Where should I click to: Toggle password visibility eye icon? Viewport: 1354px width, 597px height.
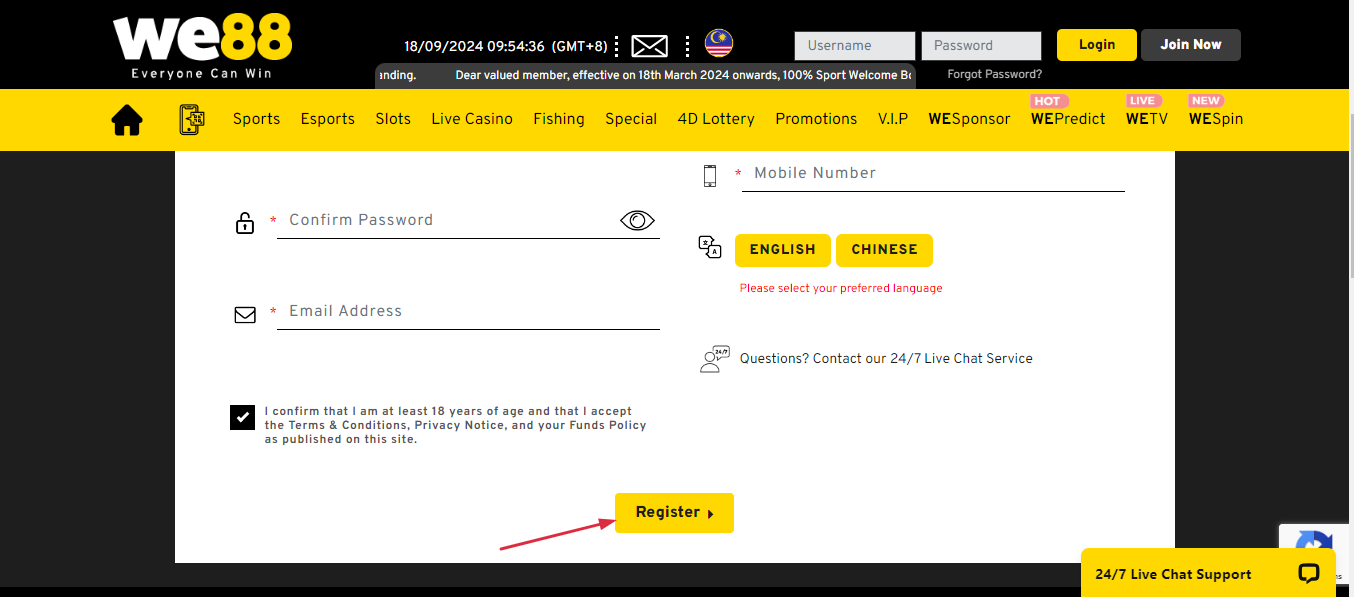(x=637, y=221)
